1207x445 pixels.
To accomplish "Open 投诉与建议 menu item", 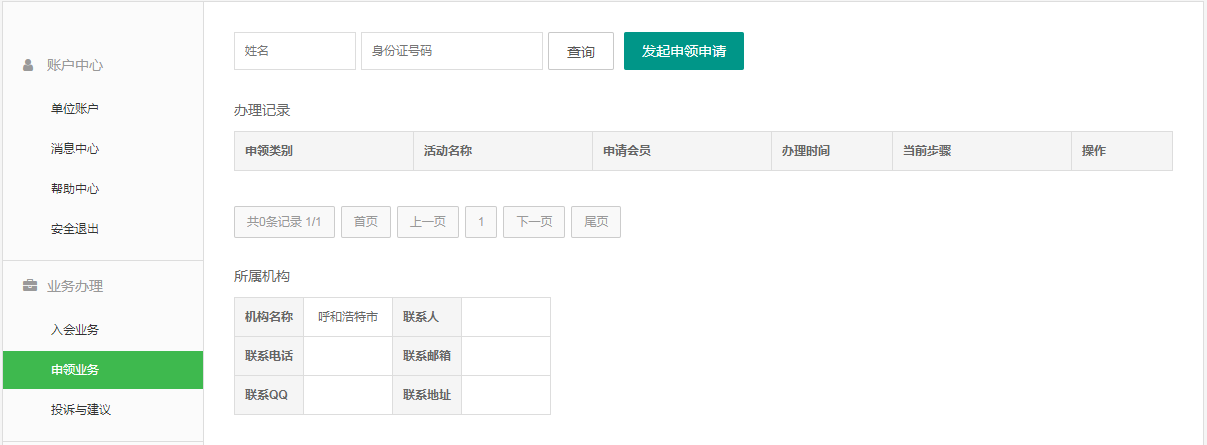I will click(81, 410).
